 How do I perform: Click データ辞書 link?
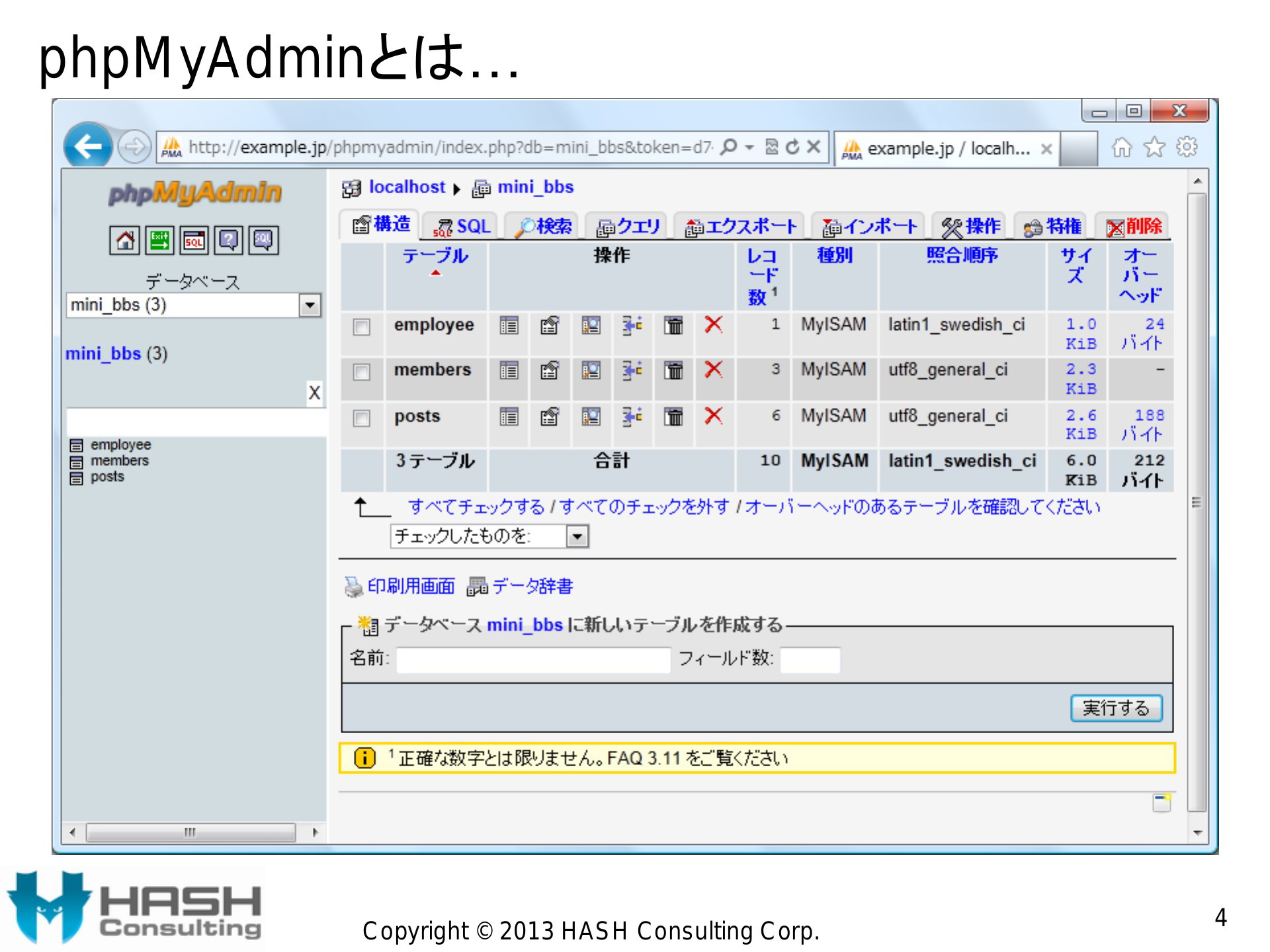[x=532, y=586]
